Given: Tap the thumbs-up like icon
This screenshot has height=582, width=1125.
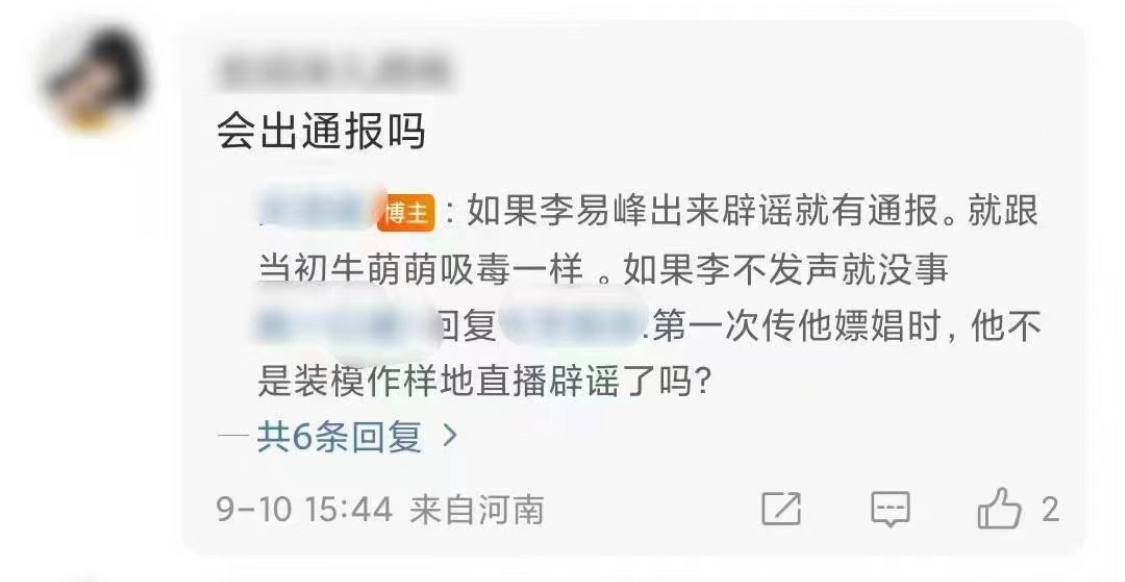Looking at the screenshot, I should point(999,509).
